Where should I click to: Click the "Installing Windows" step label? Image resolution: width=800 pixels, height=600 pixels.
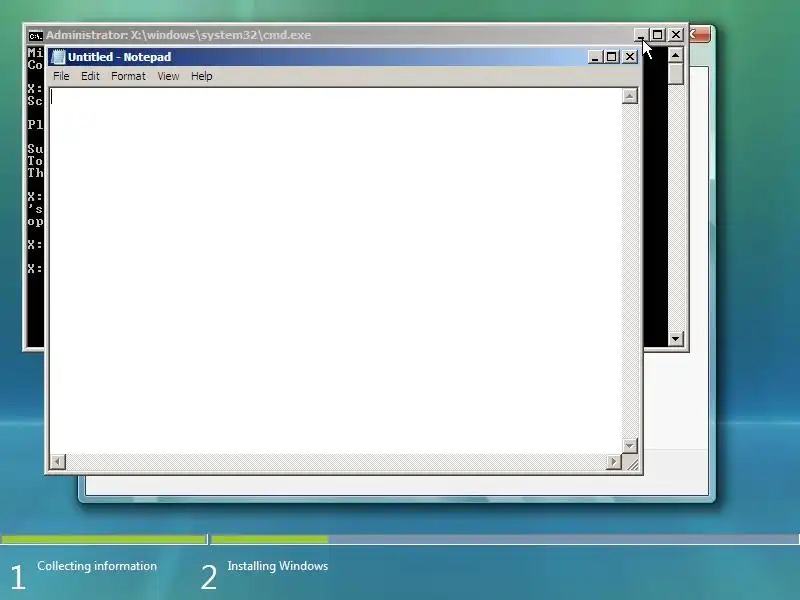click(278, 566)
